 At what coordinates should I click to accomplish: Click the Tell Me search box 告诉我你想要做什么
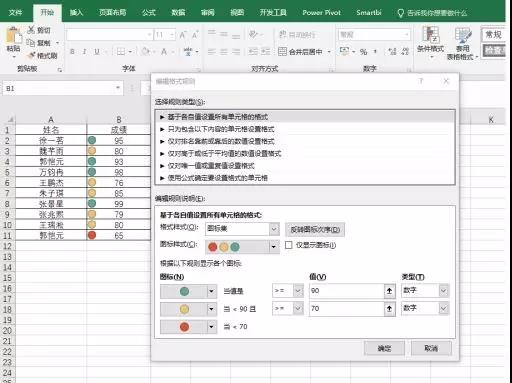coord(432,13)
